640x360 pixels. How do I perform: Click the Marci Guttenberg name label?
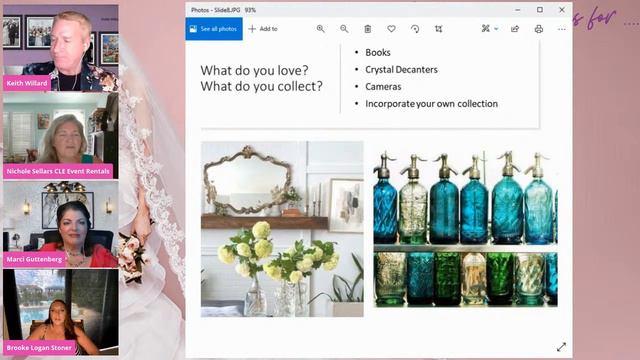pyautogui.click(x=34, y=259)
